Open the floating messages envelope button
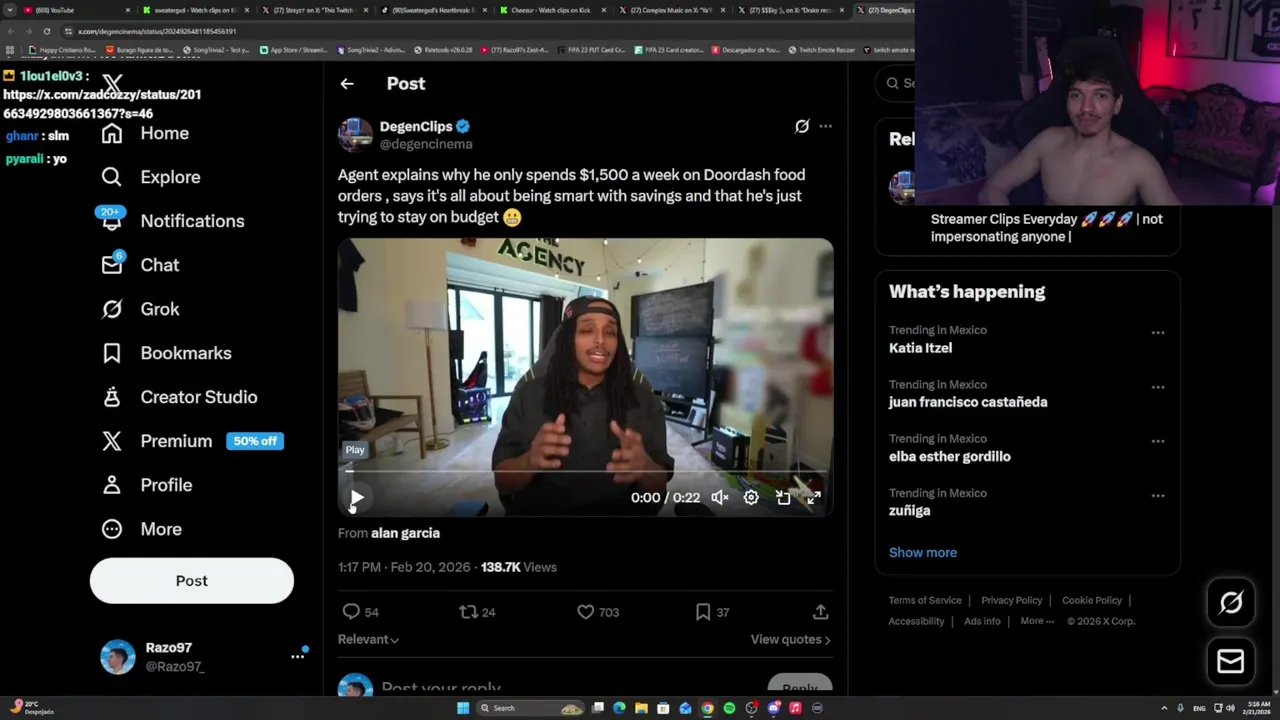This screenshot has height=720, width=1280. [x=1231, y=661]
